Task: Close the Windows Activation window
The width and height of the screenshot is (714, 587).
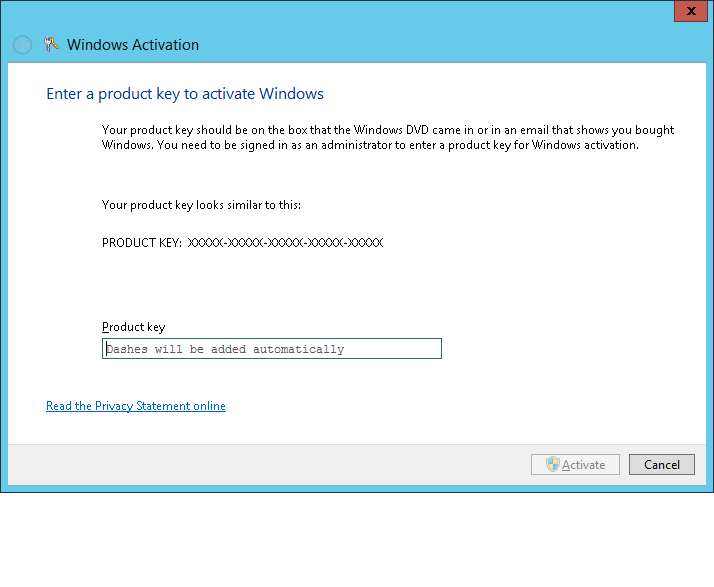Action: tap(689, 11)
